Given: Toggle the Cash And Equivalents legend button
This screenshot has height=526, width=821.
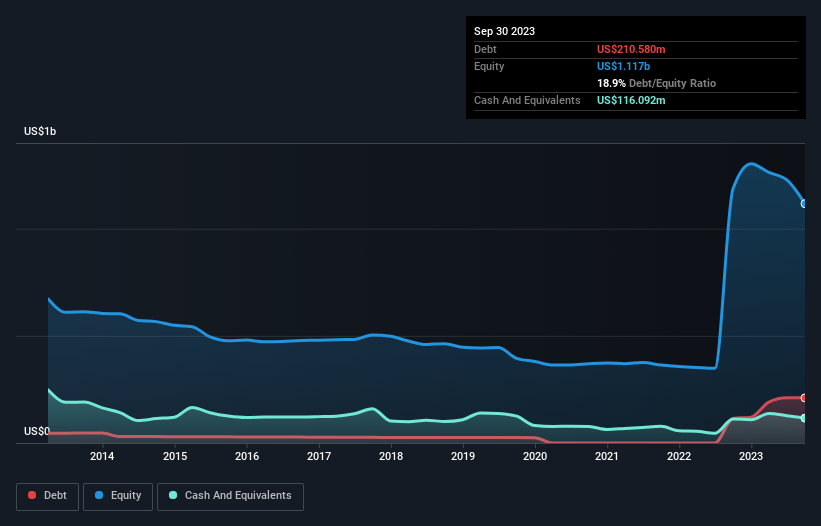Looking at the screenshot, I should click(x=230, y=496).
